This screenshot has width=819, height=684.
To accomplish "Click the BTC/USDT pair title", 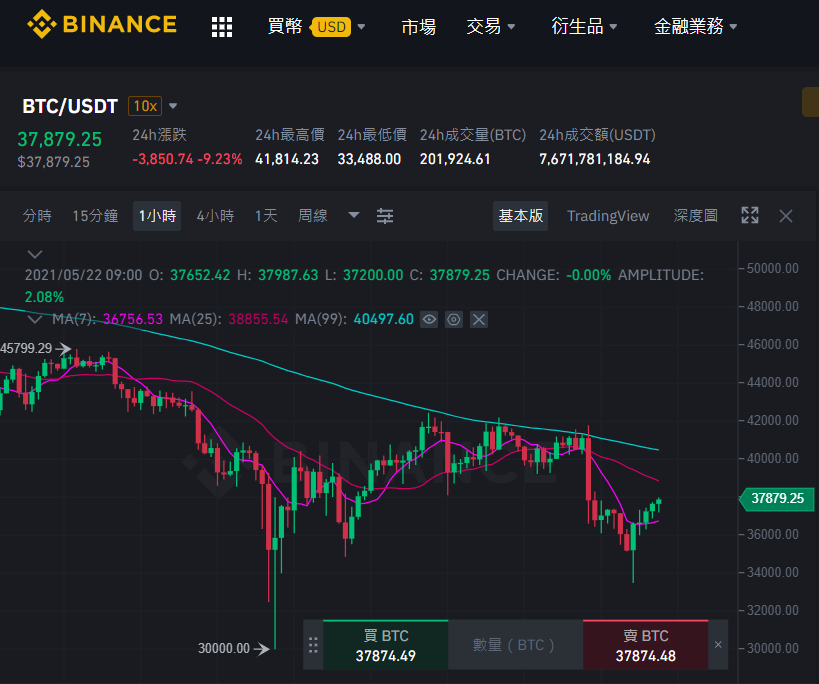I will coord(70,107).
